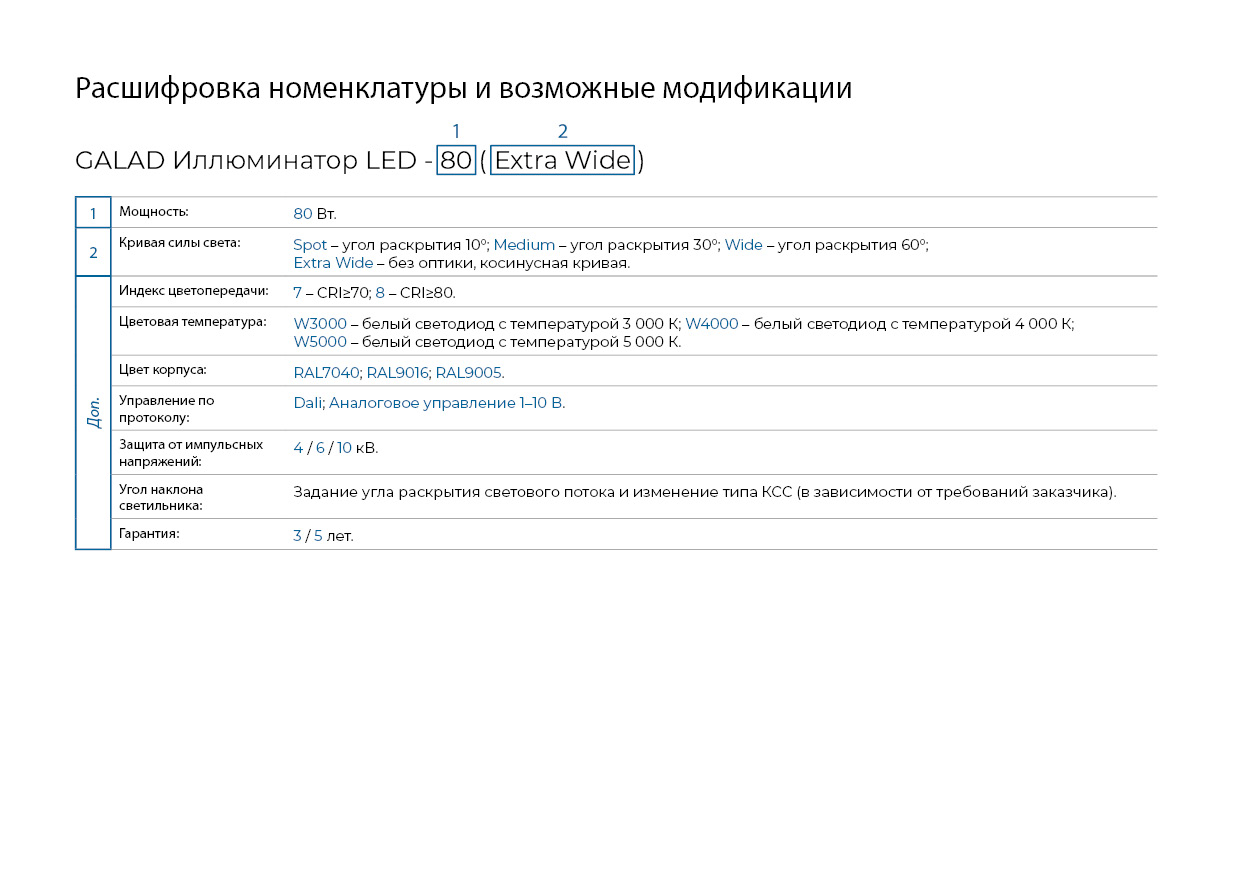1240x886 pixels.
Task: Click the RAL9005 housing color code
Action: (469, 373)
